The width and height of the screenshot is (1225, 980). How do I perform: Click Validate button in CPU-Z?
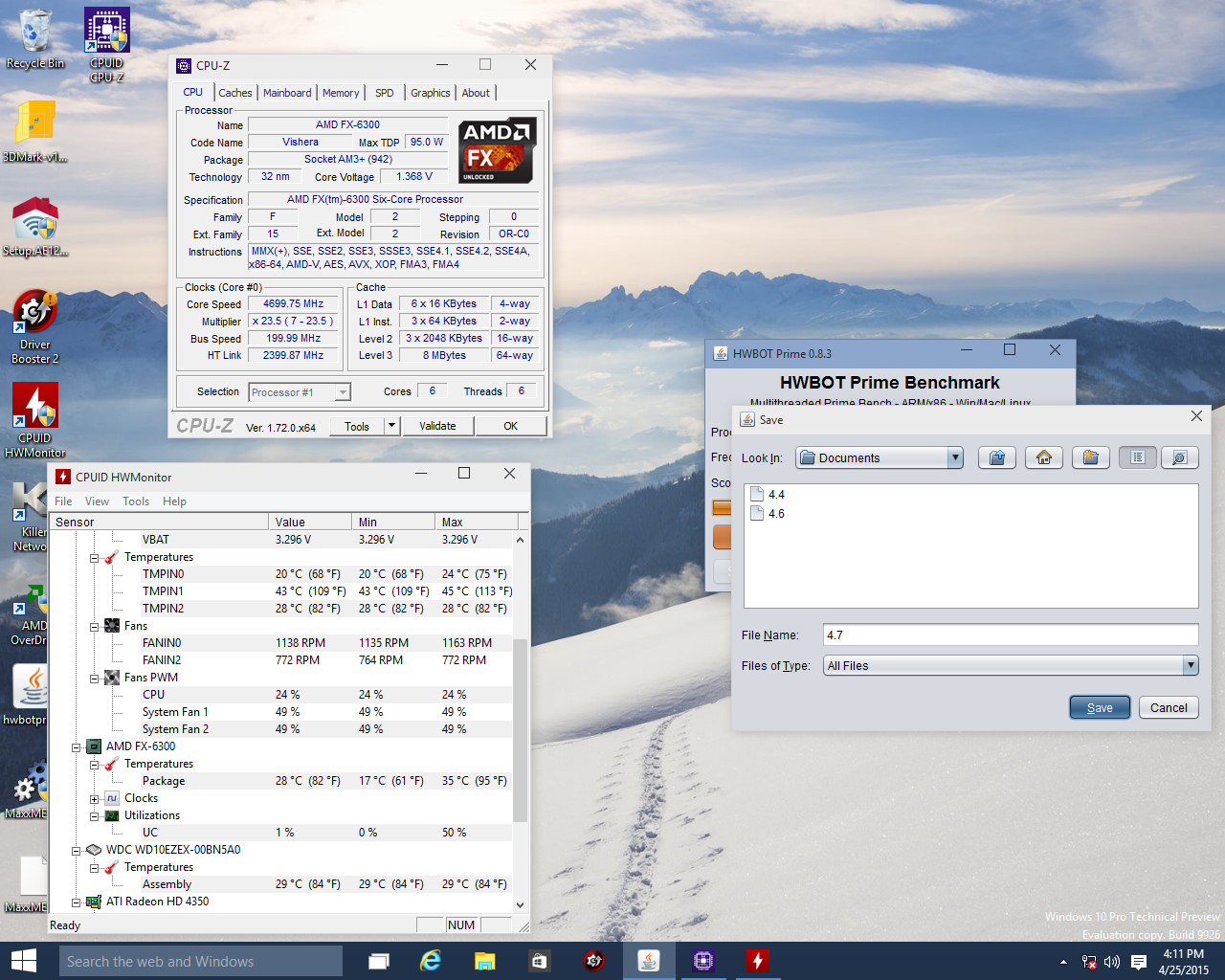pyautogui.click(x=437, y=426)
